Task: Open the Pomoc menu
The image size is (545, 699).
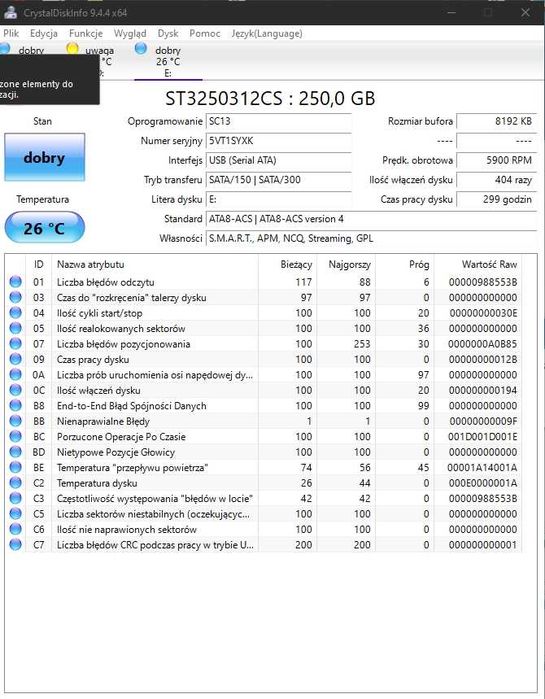Action: 205,33
